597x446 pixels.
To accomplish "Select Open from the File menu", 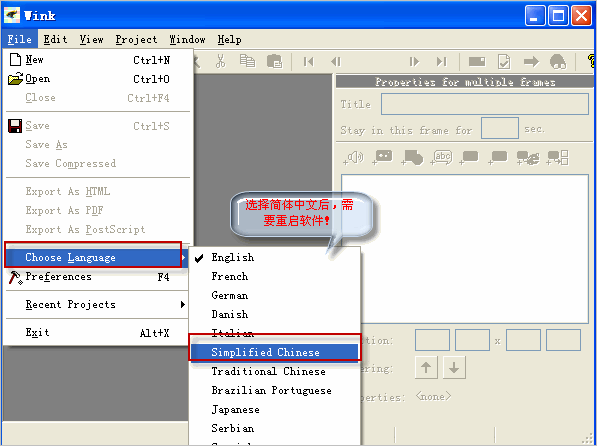I will click(97, 79).
